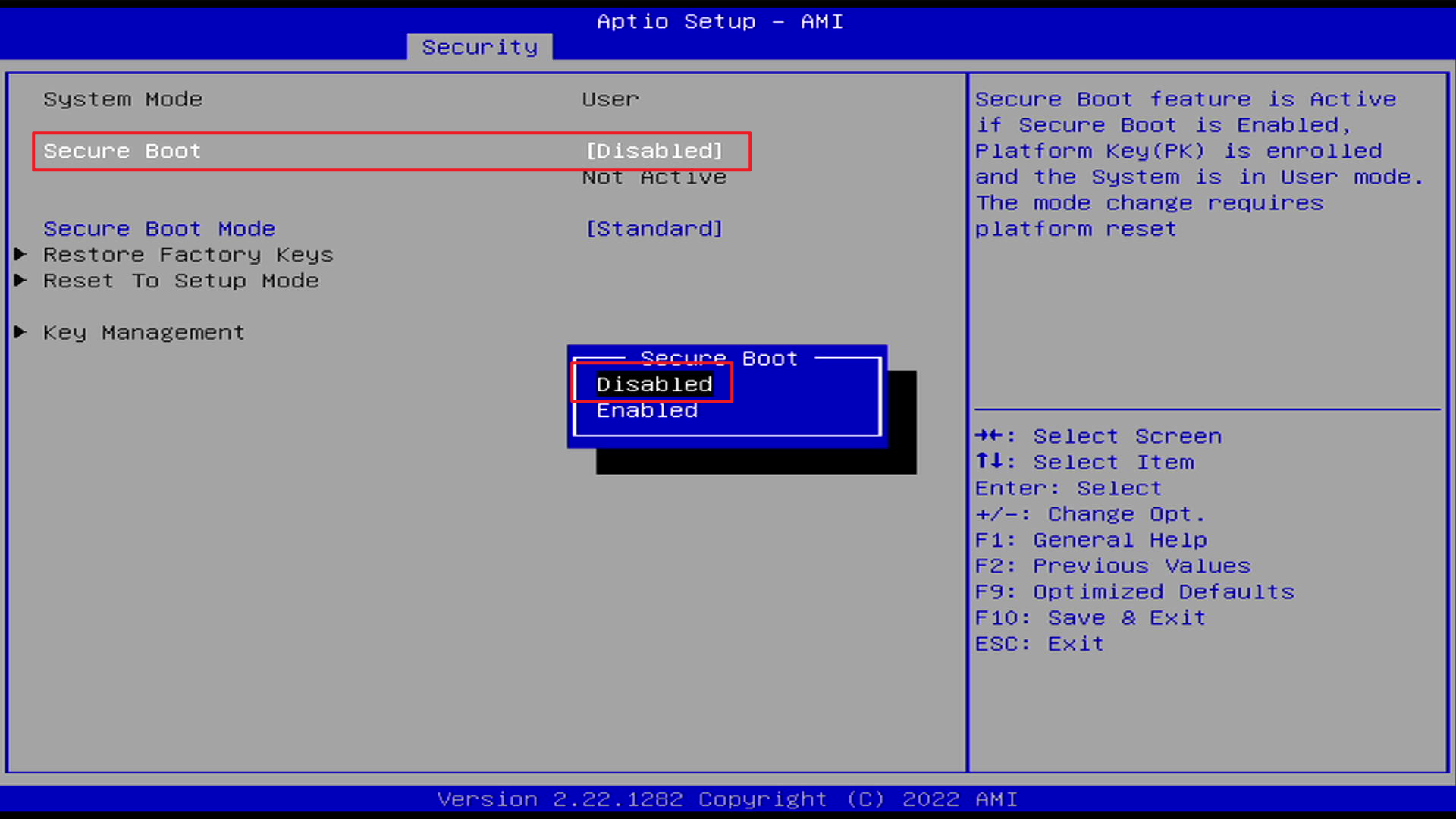Choose Enabled in Secure Boot popup

pyautogui.click(x=646, y=410)
